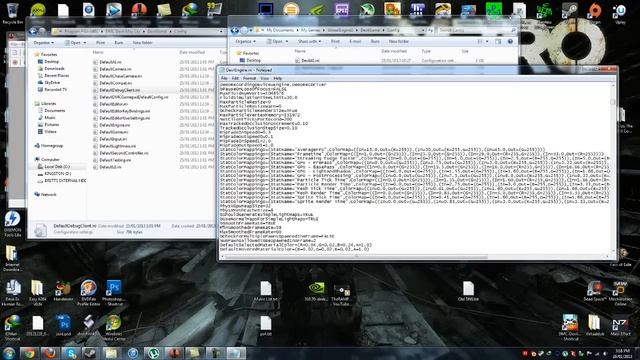Expand Organize dropdown in left Explorer window
The image size is (640, 360).
43,42
